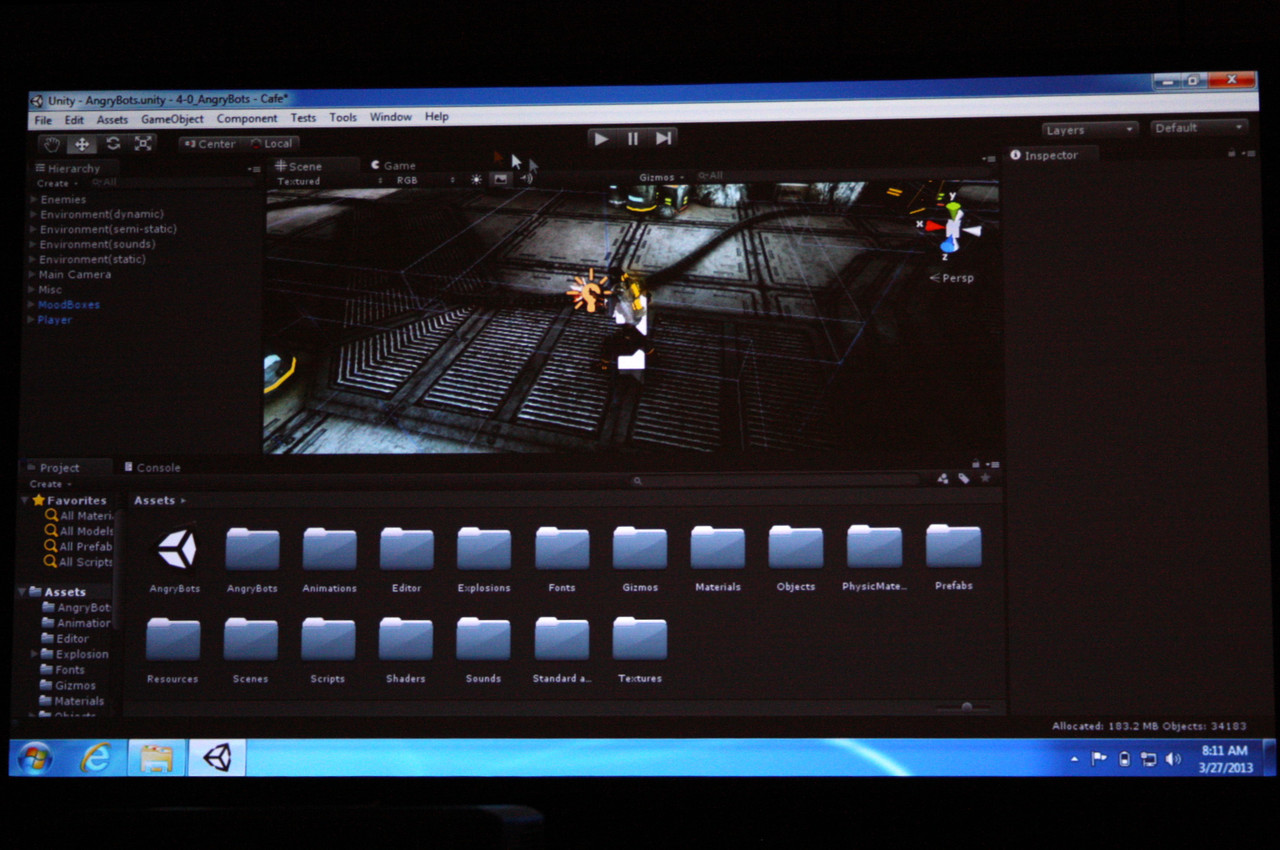The image size is (1280, 850).
Task: Open the Default layout dropdown
Action: 1198,128
